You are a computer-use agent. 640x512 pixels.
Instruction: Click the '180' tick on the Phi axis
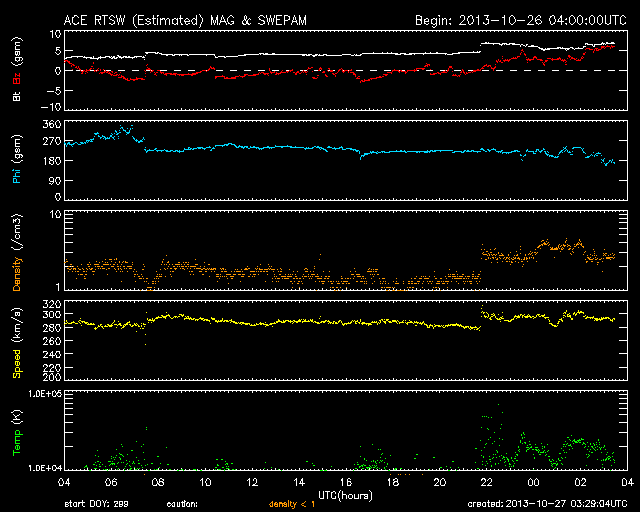(x=52, y=160)
